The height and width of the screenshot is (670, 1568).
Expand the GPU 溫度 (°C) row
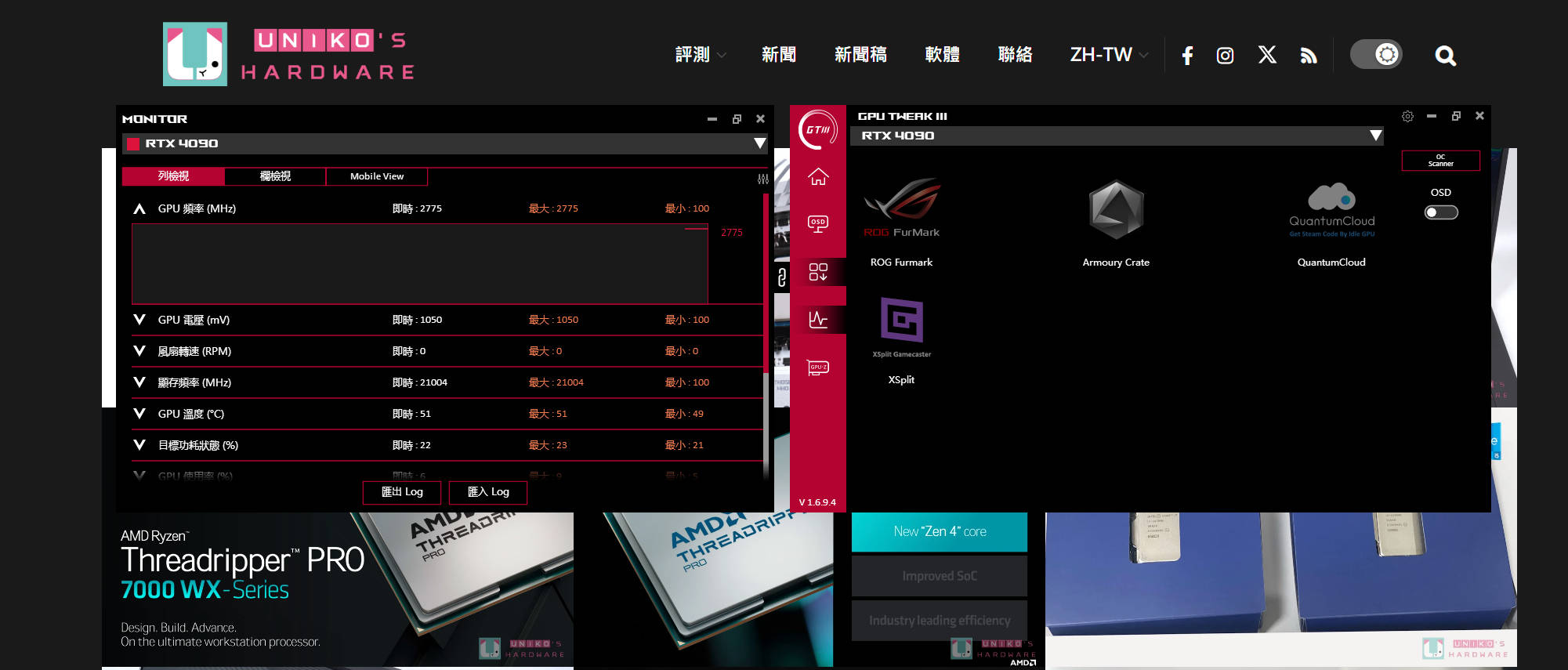coord(139,414)
